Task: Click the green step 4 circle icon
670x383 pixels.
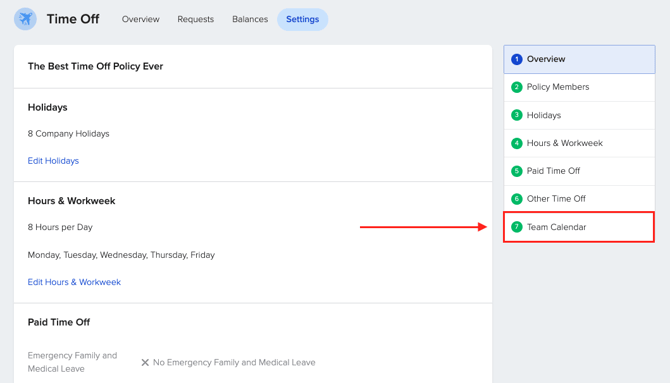Action: 517,143
